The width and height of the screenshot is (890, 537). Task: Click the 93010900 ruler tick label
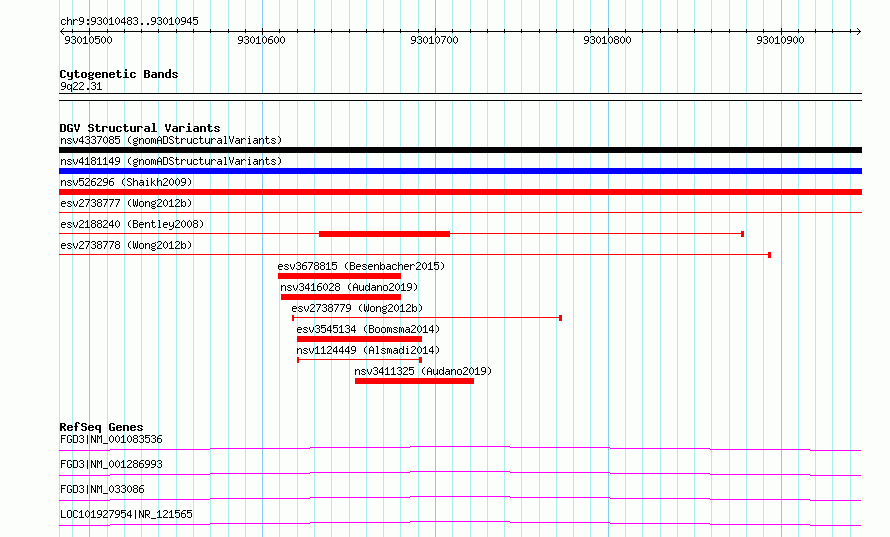(780, 40)
